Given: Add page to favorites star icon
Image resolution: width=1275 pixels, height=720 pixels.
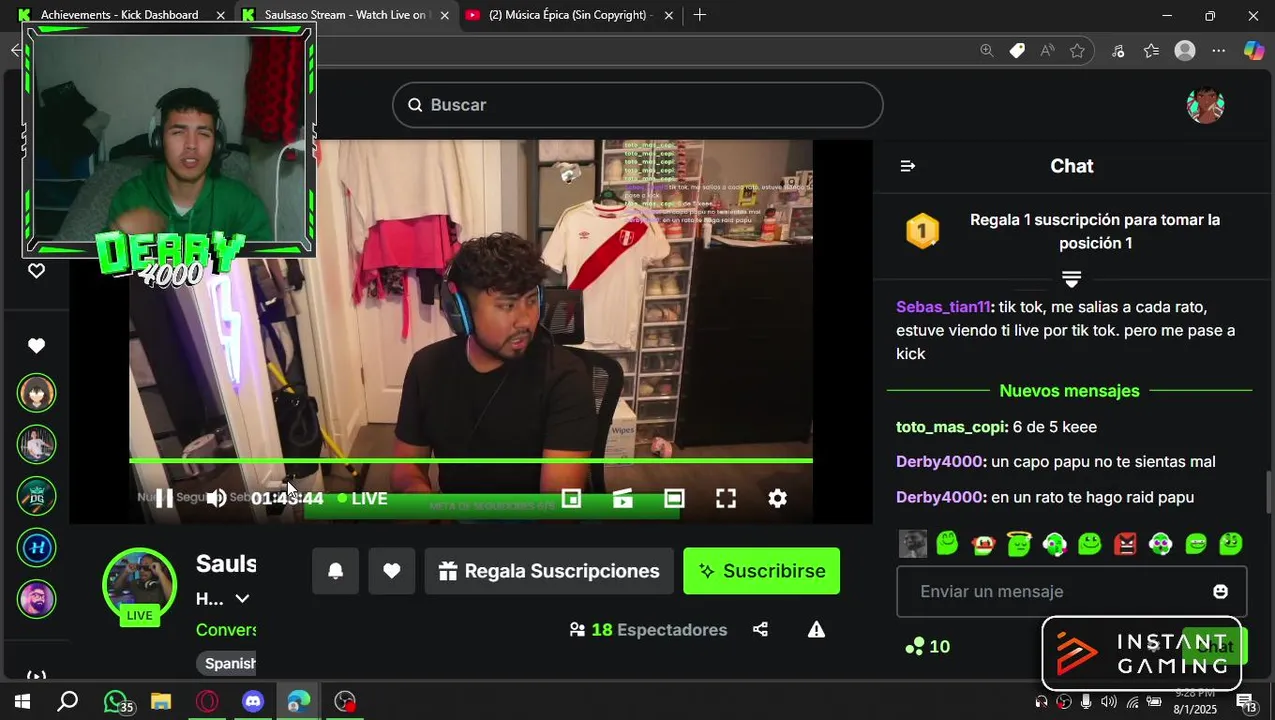Looking at the screenshot, I should click(1077, 51).
